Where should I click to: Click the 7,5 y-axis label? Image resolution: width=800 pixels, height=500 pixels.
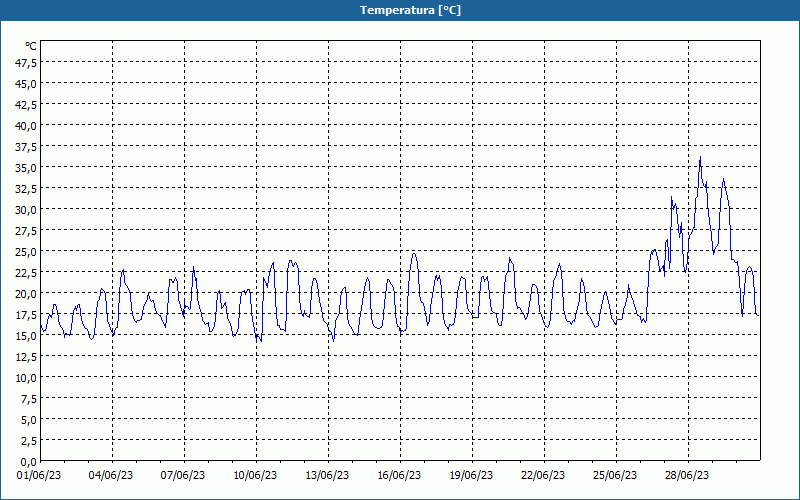coord(29,399)
